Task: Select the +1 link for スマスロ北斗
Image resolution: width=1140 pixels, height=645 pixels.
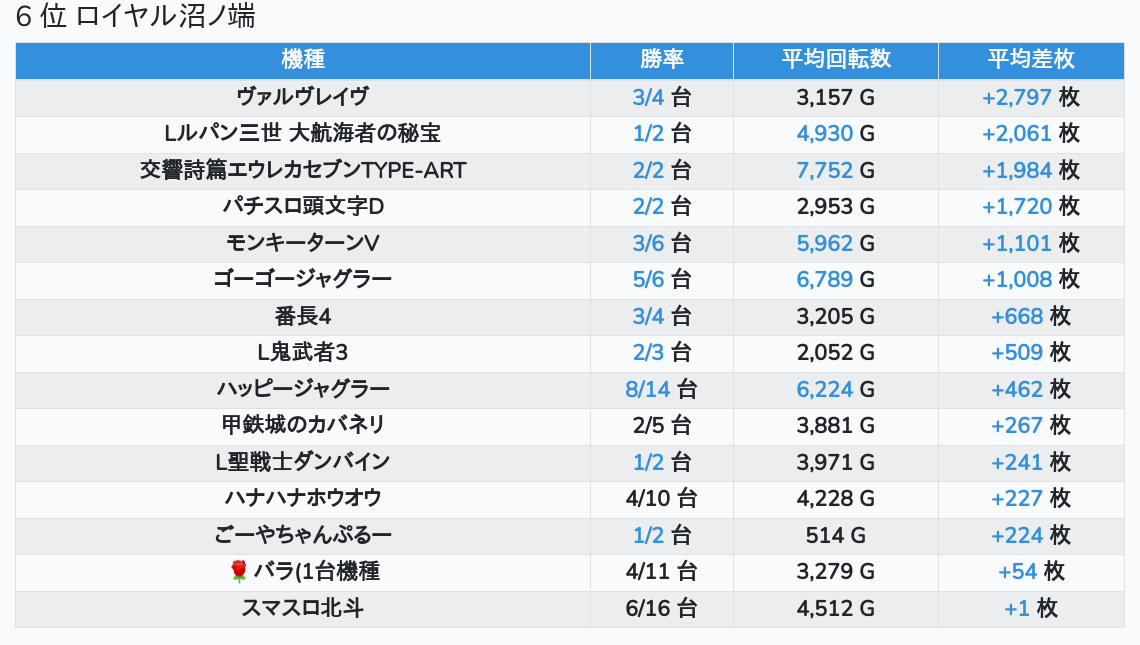Action: [x=1016, y=608]
